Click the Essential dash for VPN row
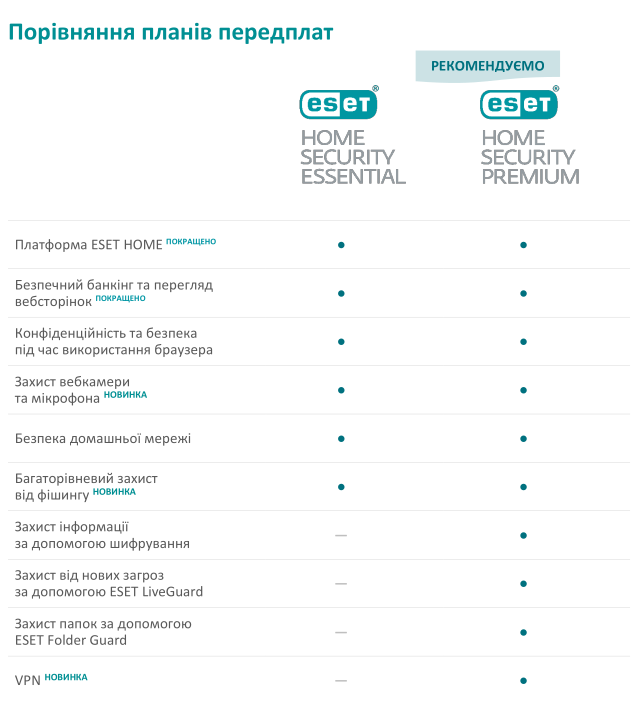 click(x=341, y=681)
